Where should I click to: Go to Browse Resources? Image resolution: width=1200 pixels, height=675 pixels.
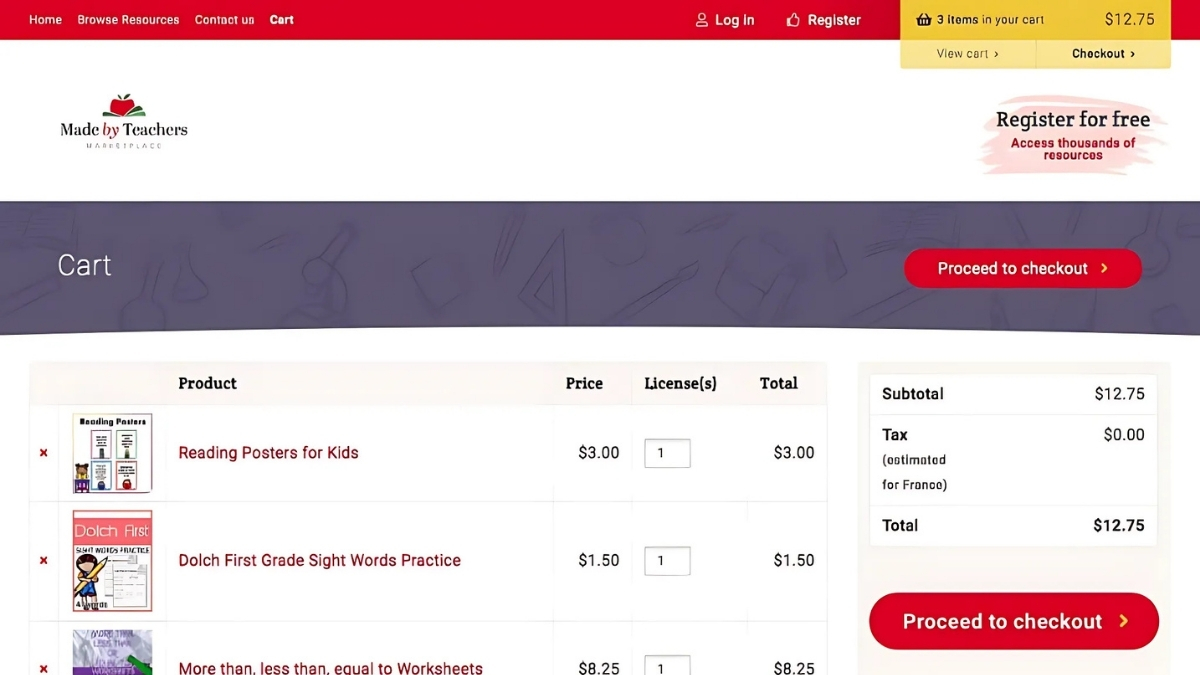[128, 20]
